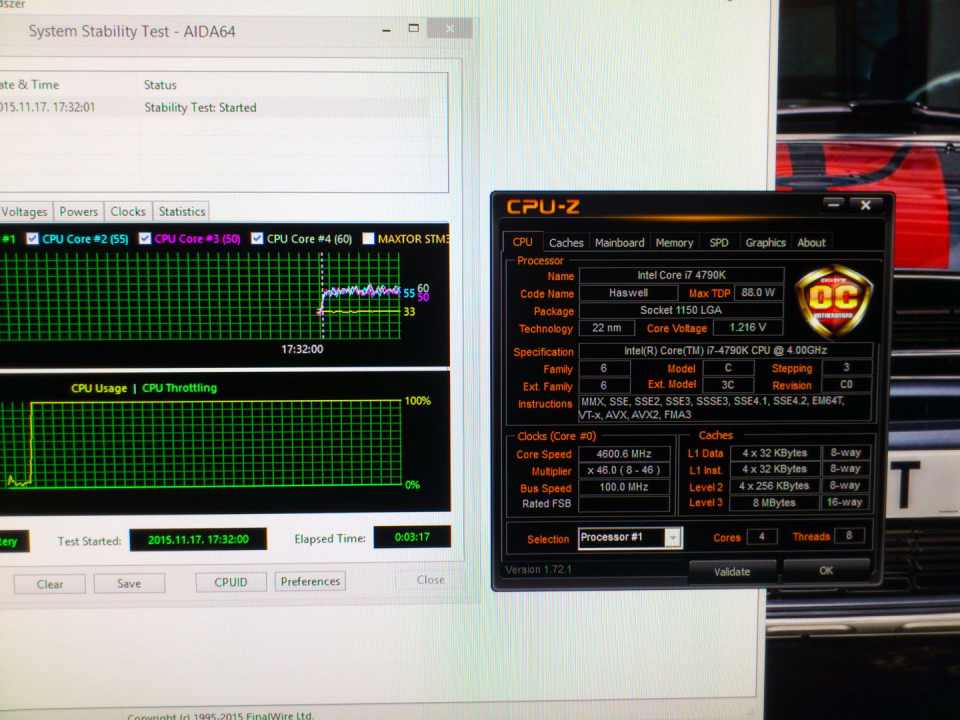
Task: Click the Threads 8 value in CPU-Z
Action: pyautogui.click(x=849, y=536)
